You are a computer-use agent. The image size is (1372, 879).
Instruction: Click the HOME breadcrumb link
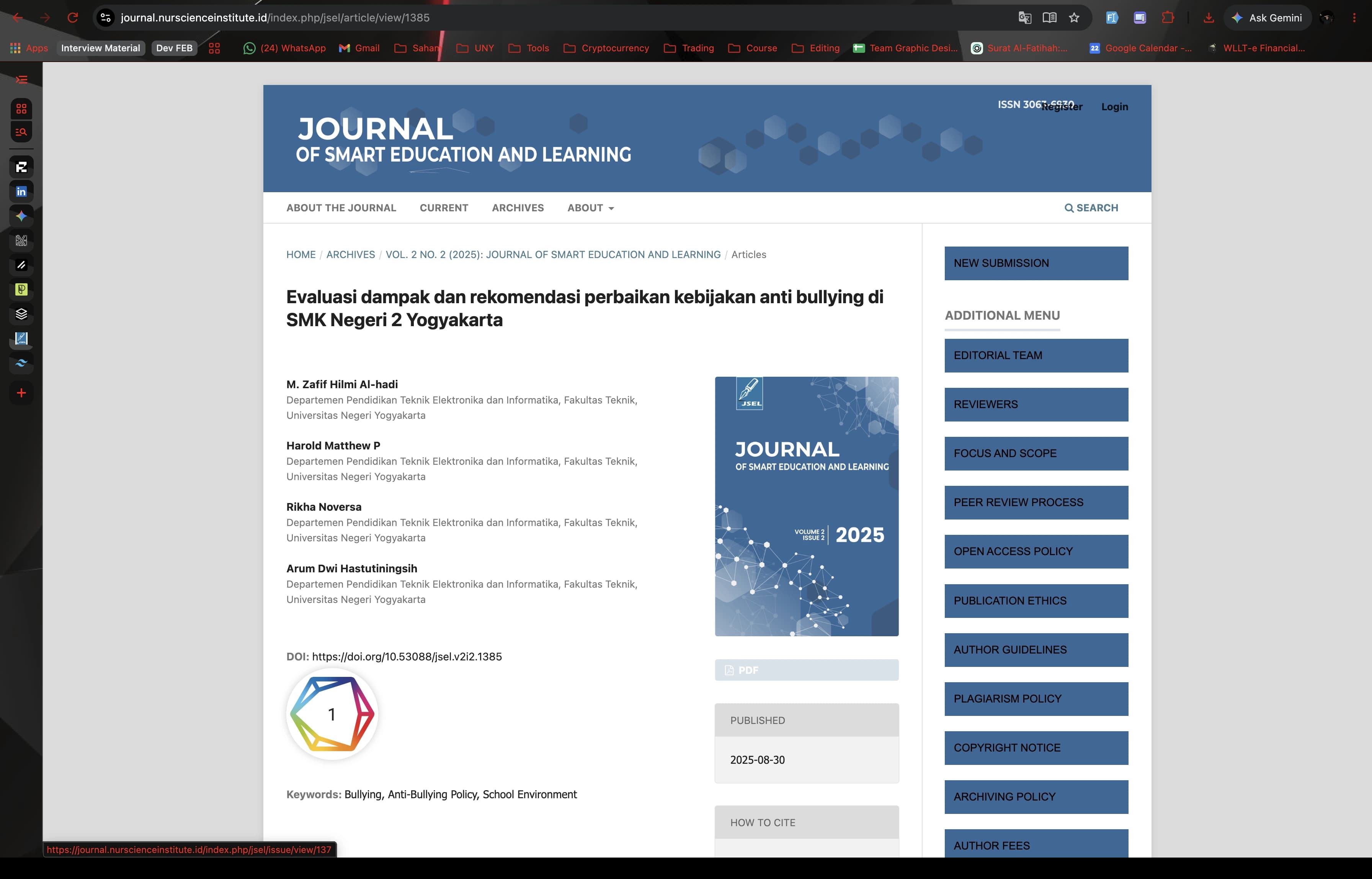click(301, 255)
